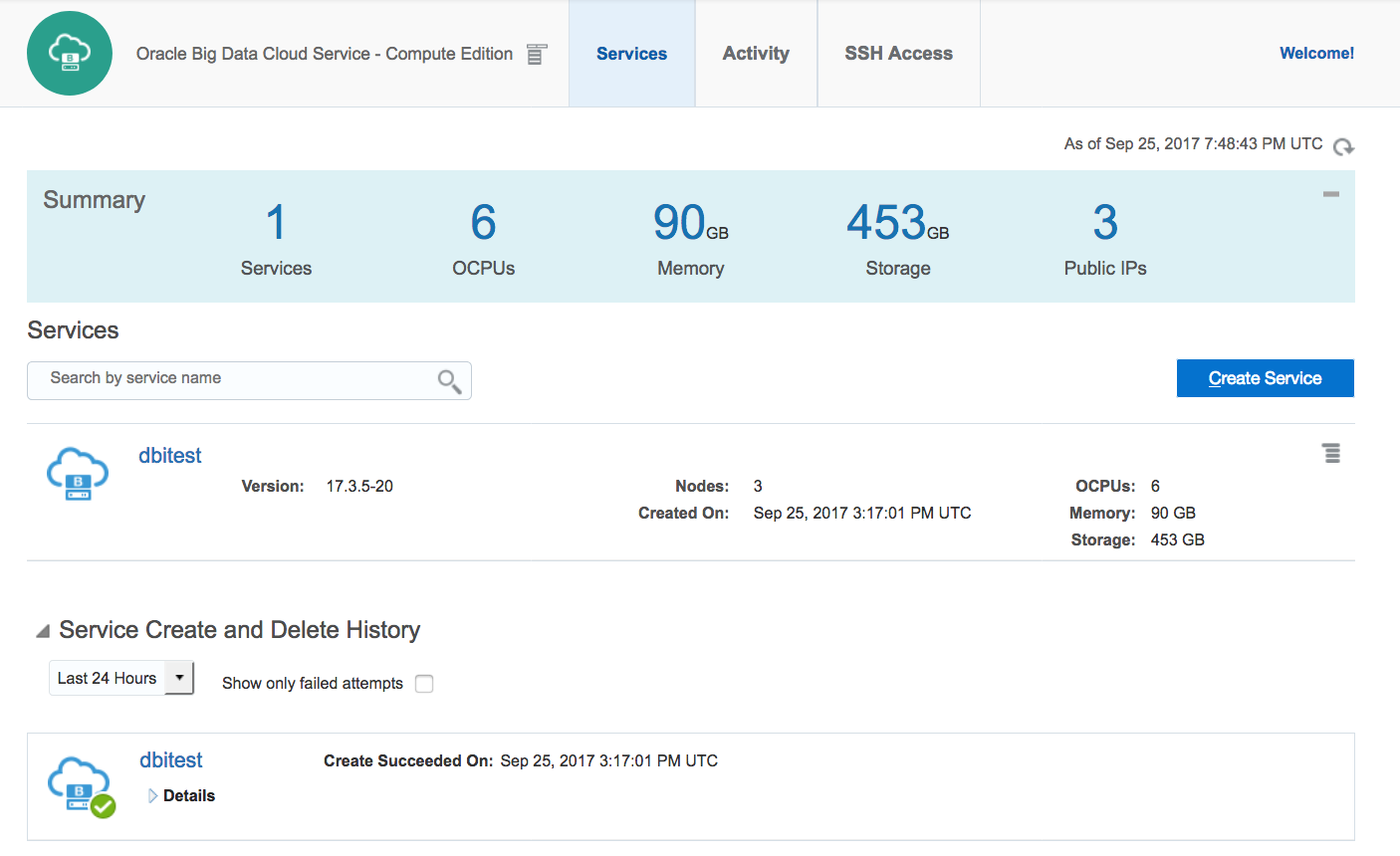Viewport: 1400px width, 856px height.
Task: Open the menu icon beside Compute Edition title
Action: click(537, 54)
